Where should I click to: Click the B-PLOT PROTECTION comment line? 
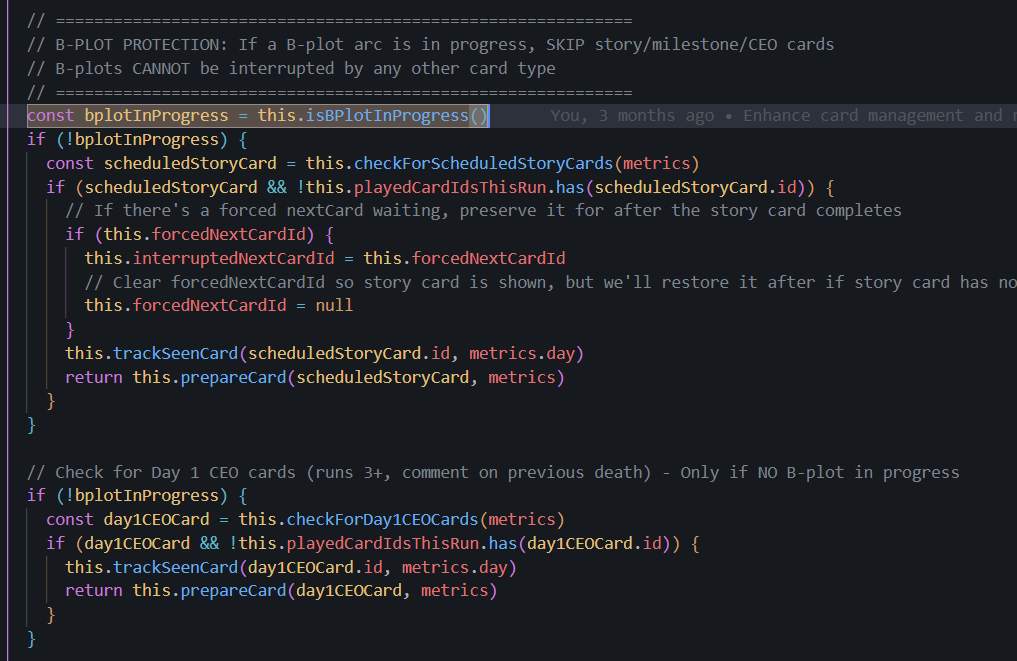click(x=431, y=45)
